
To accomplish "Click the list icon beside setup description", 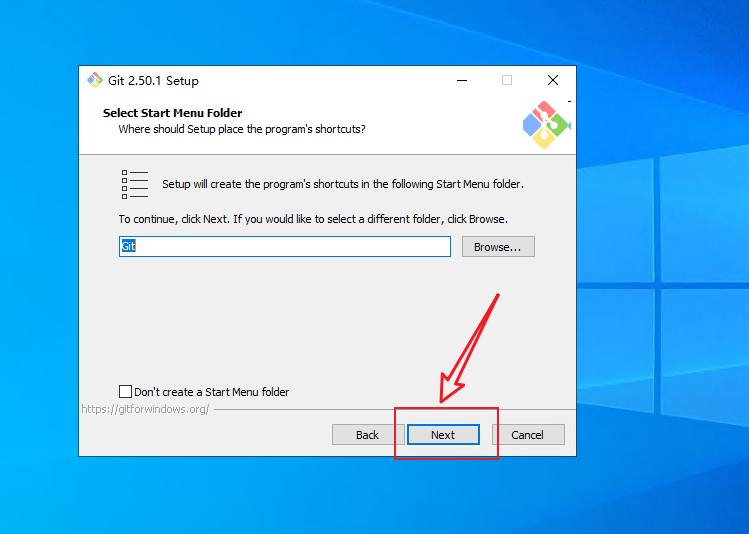I will (135, 184).
